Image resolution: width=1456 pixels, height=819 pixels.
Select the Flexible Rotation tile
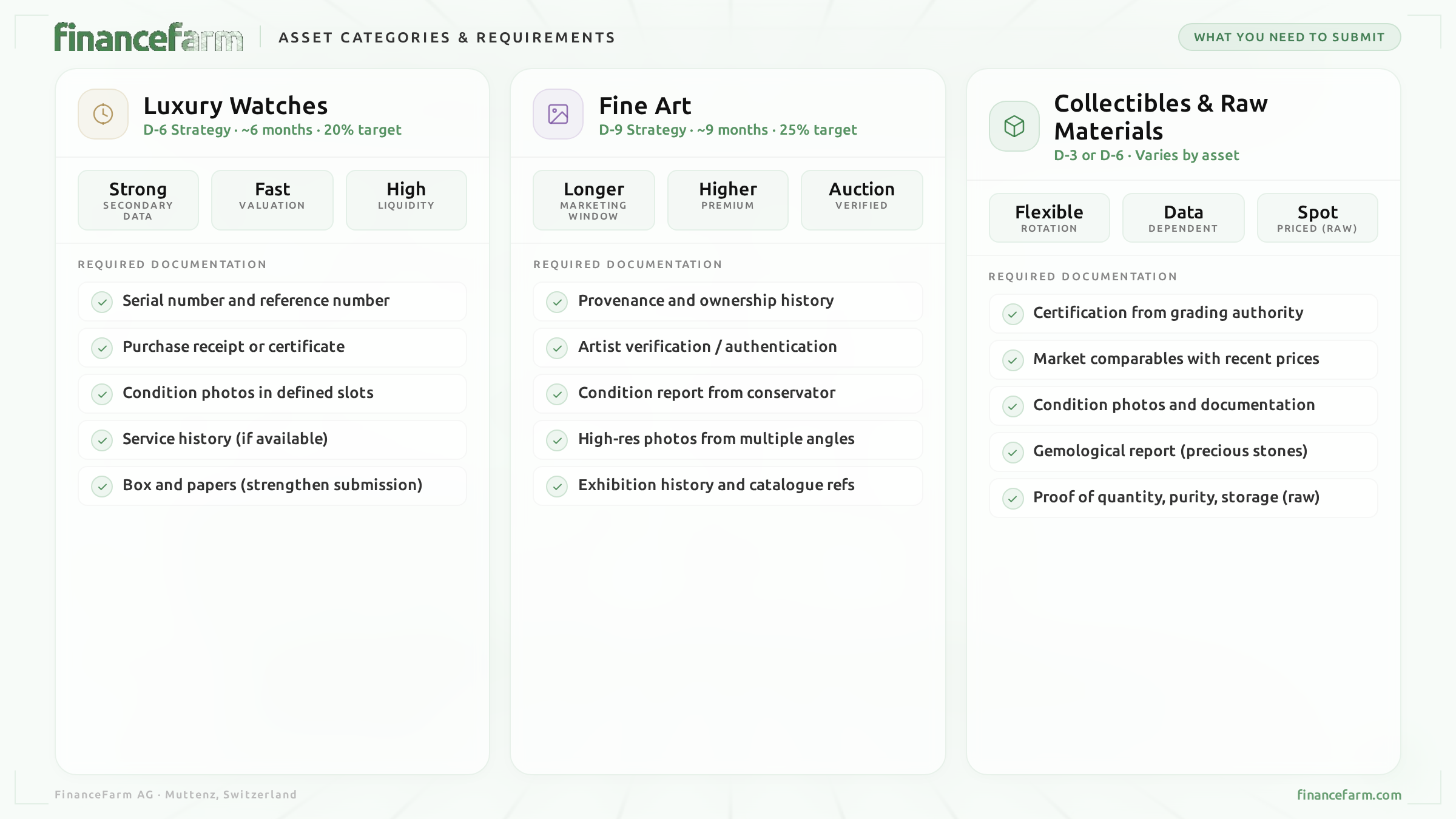tap(1049, 218)
